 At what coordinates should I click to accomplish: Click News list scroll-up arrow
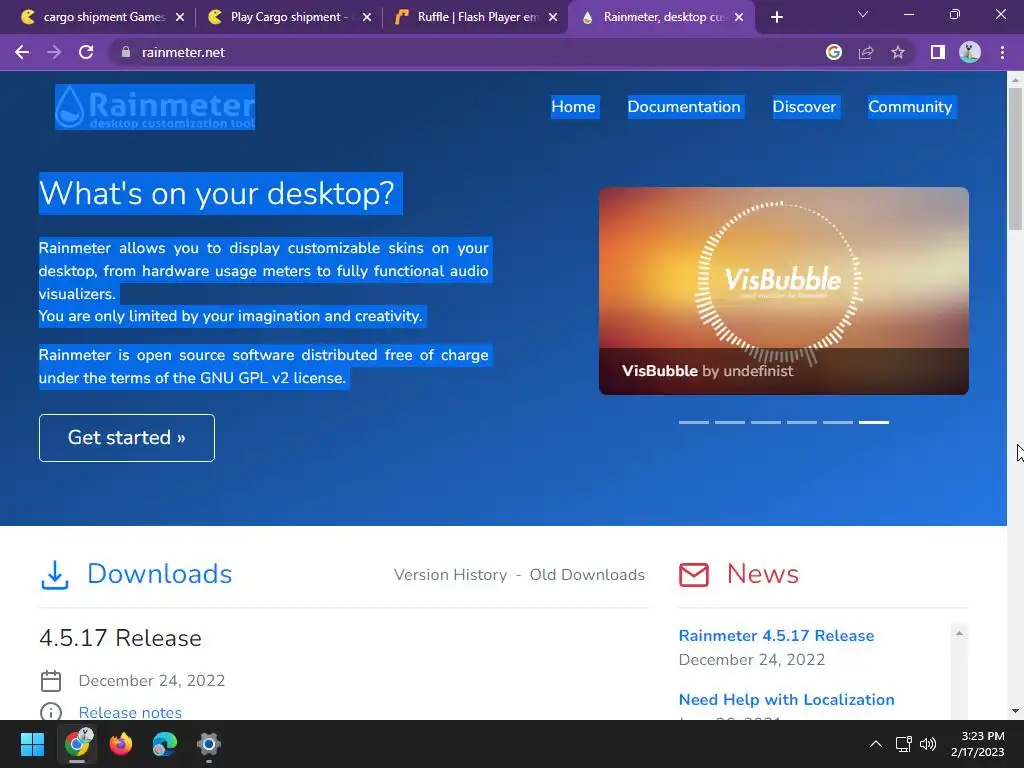[x=959, y=633]
